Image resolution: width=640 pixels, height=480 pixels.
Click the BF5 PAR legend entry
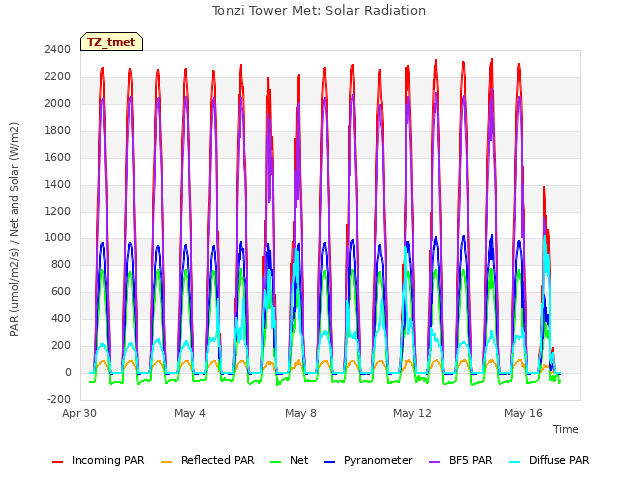click(461, 460)
